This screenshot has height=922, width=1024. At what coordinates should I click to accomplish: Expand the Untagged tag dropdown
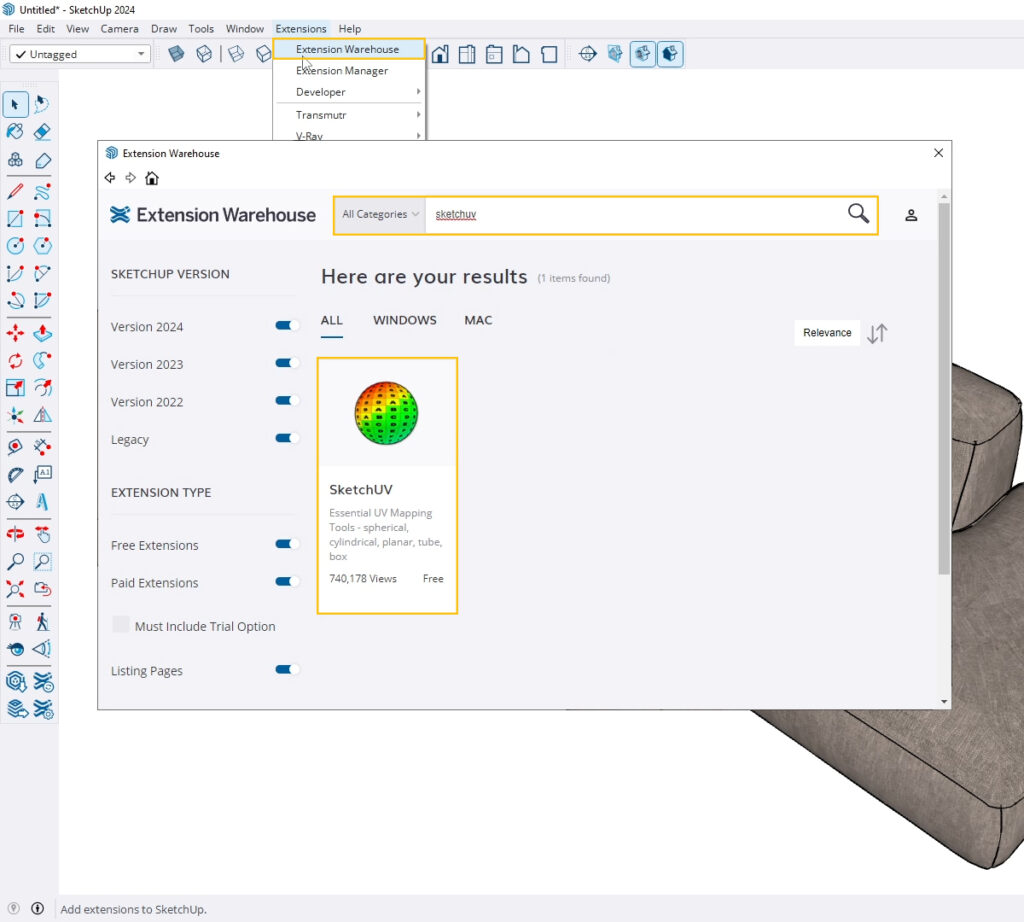click(x=141, y=54)
